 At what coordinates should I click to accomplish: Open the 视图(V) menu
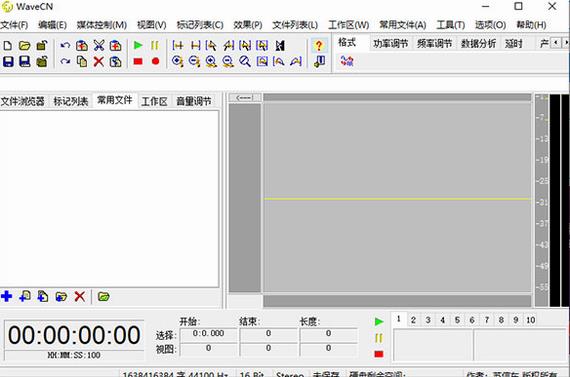[x=152, y=25]
